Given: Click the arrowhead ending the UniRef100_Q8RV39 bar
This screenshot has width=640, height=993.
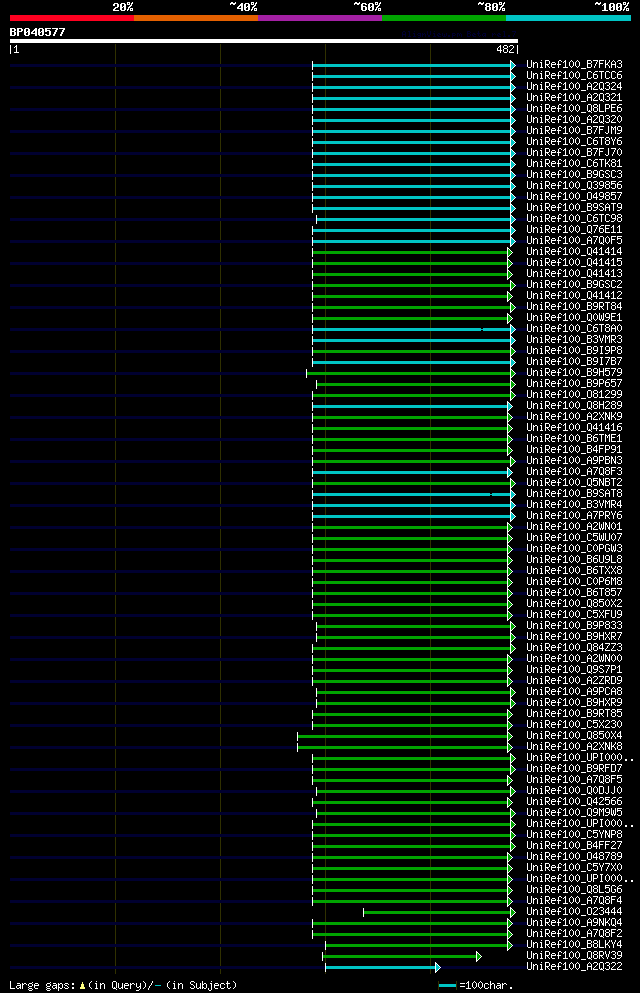Looking at the screenshot, I should (x=479, y=956).
